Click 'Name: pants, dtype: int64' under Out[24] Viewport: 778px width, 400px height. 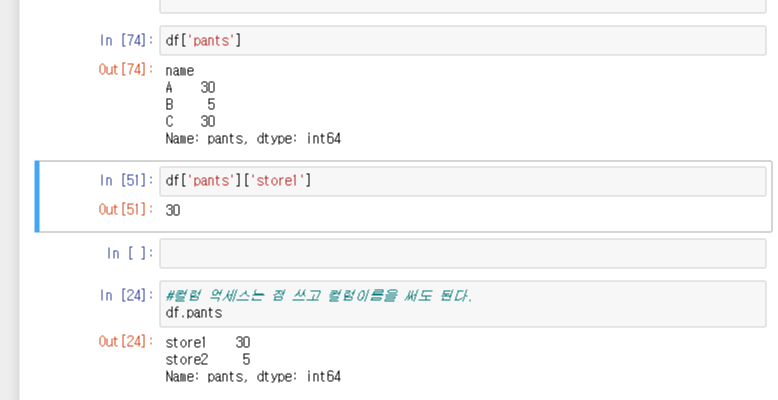[x=253, y=376]
